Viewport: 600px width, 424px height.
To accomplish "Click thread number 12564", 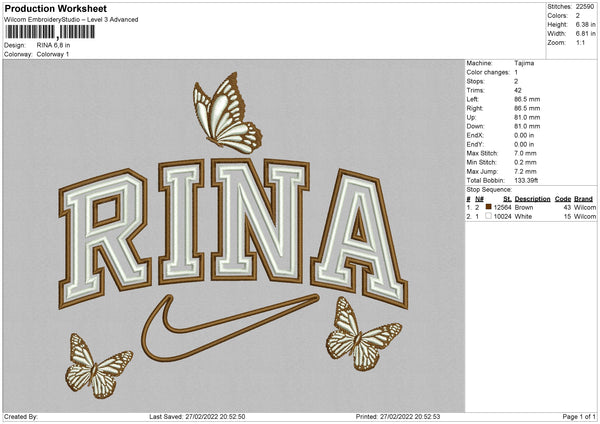I will click(x=502, y=207).
